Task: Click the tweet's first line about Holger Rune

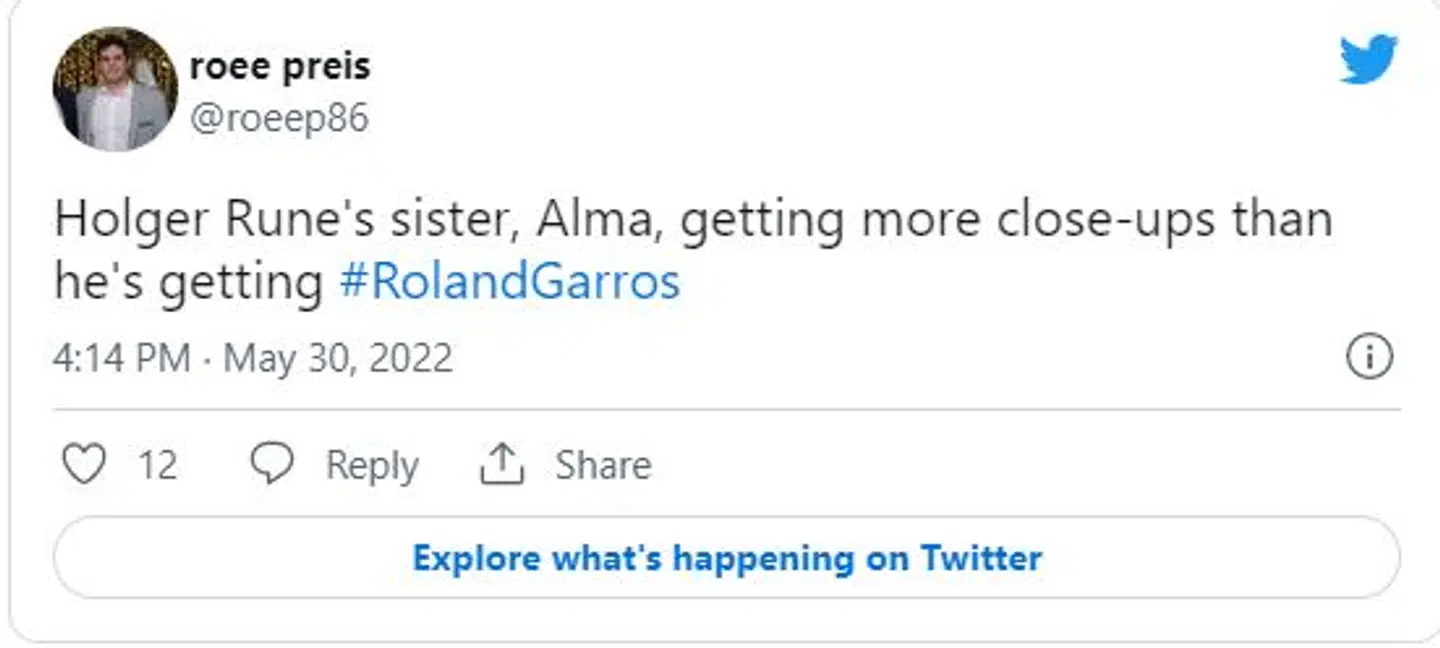Action: click(x=692, y=220)
